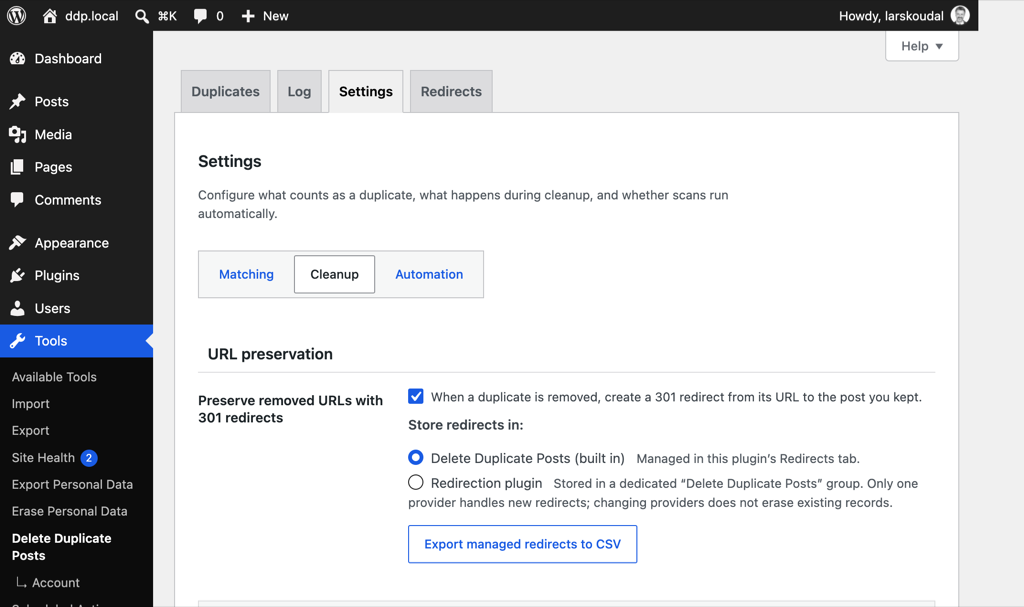1024x607 pixels.
Task: Click the WordPress logo icon
Action: click(x=16, y=16)
